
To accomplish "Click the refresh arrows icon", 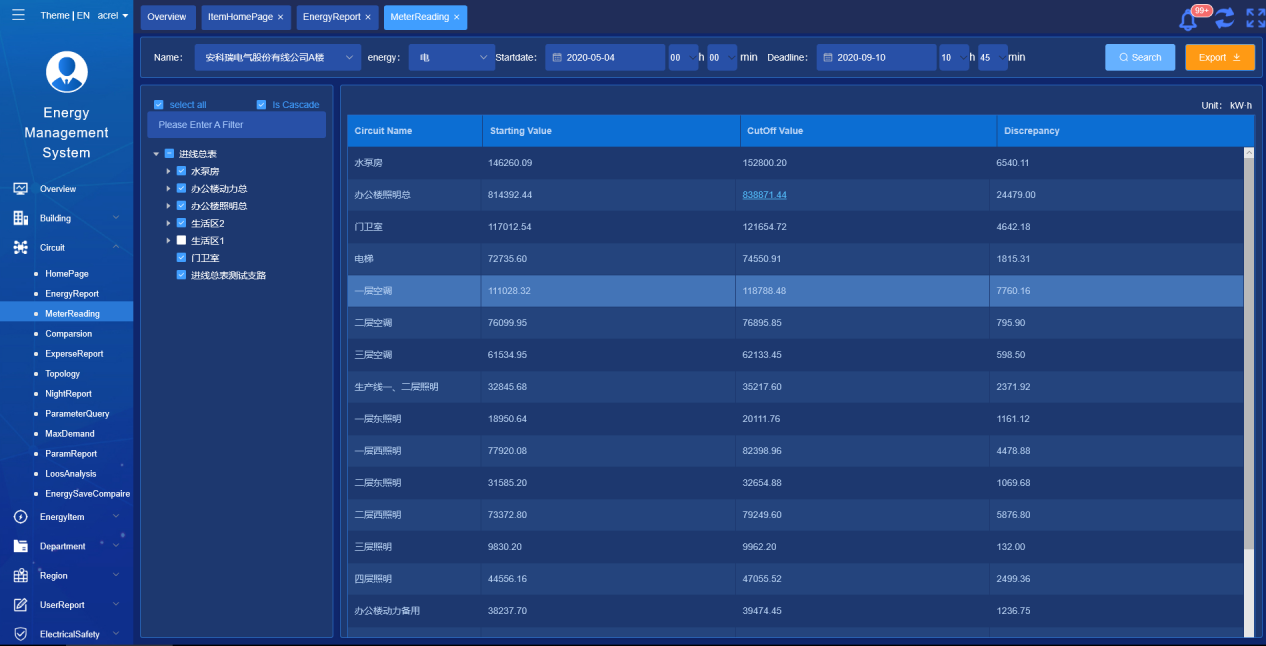I will [x=1225, y=18].
